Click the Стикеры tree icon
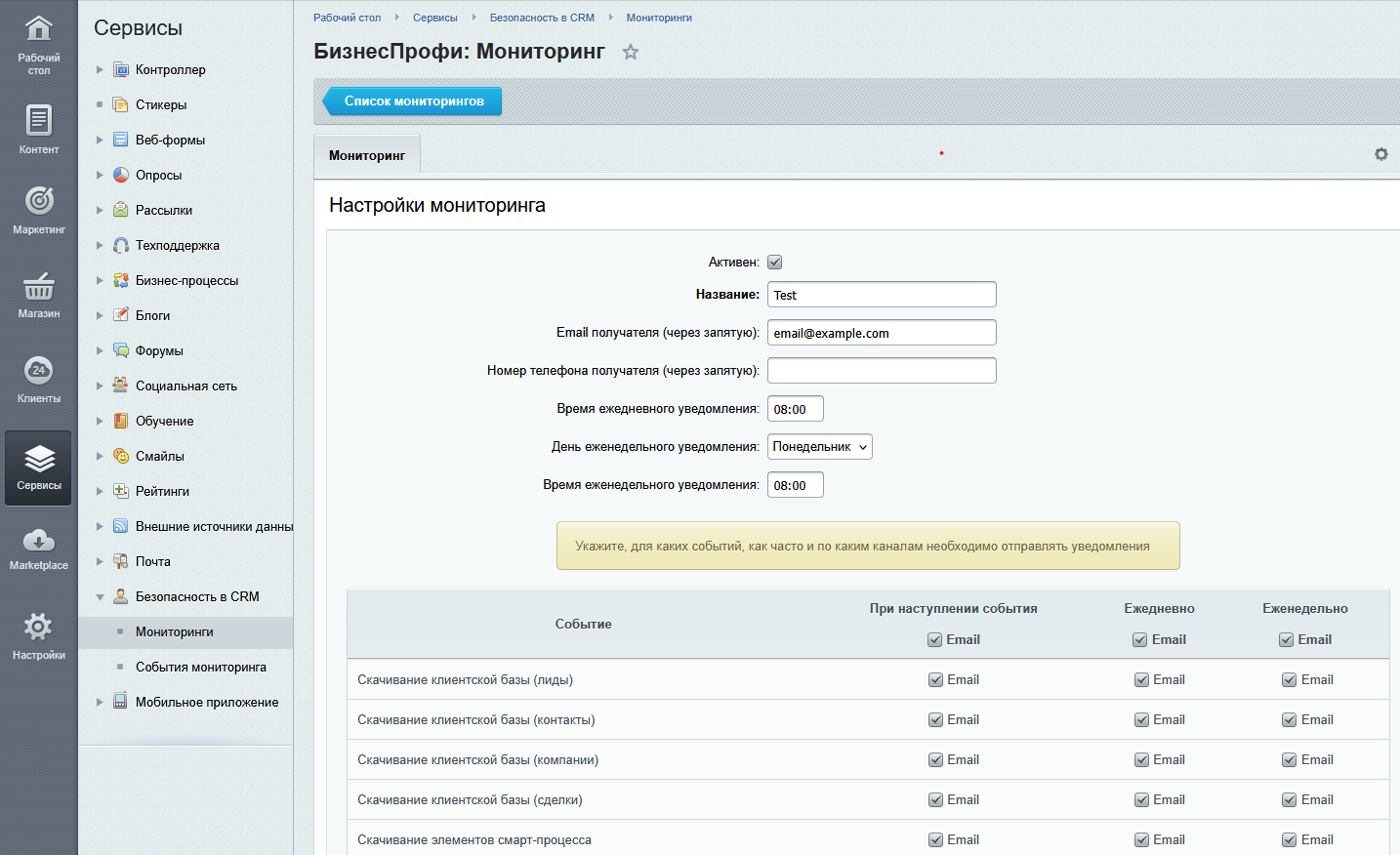This screenshot has width=1400, height=855. pyautogui.click(x=121, y=104)
